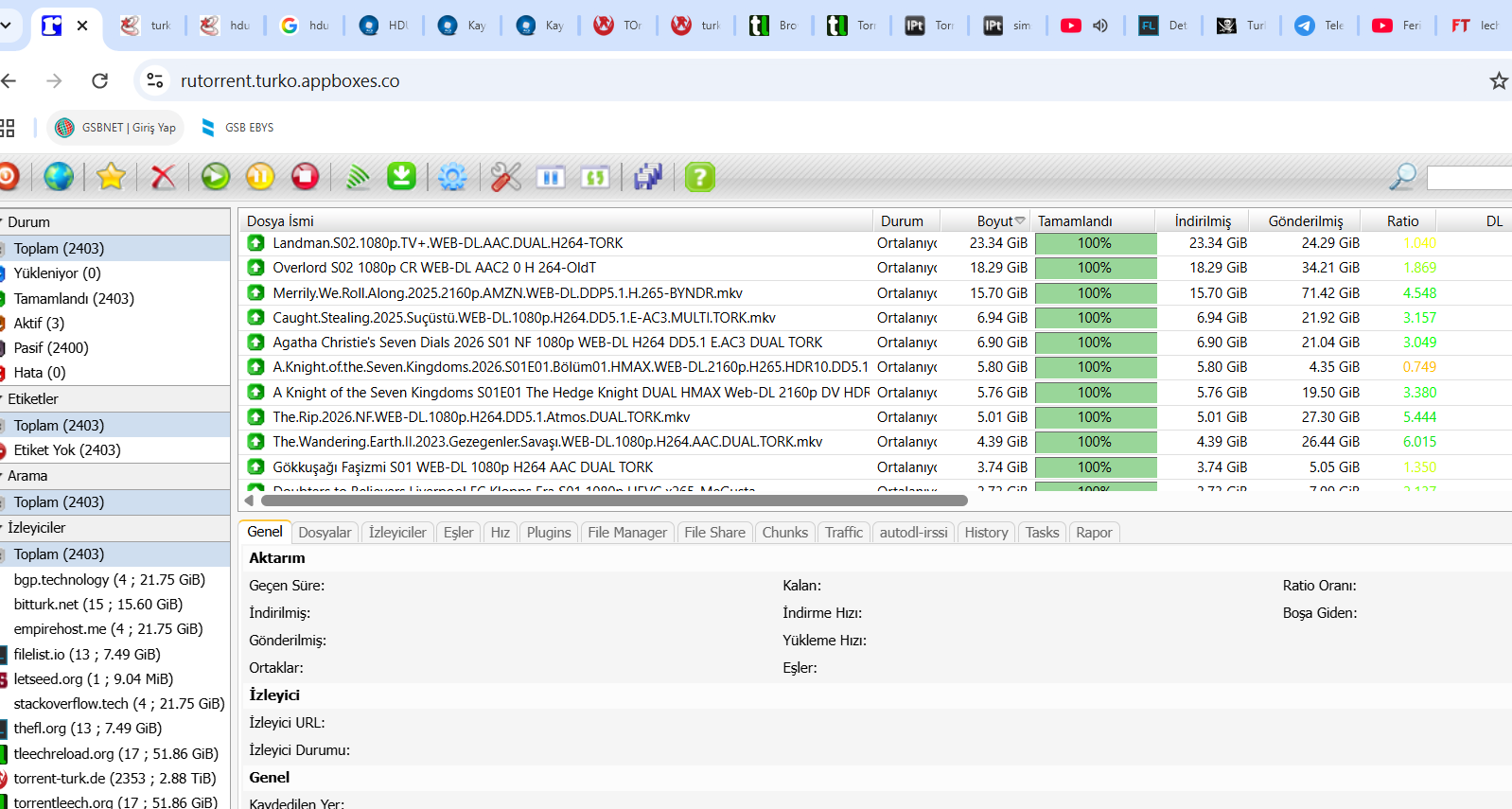
Task: Switch to the Dosyalar tab
Action: click(325, 533)
